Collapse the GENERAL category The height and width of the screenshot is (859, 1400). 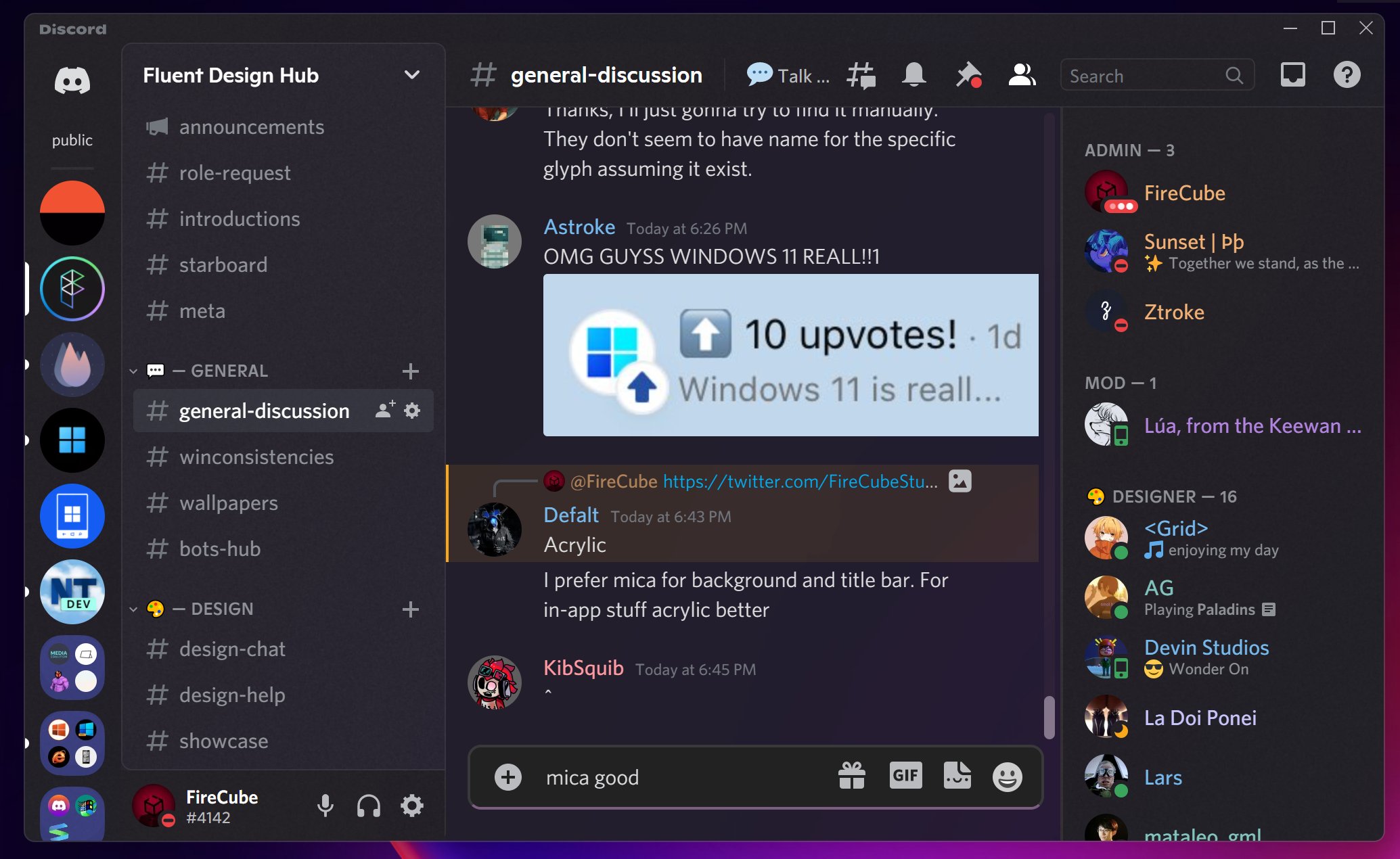point(133,371)
